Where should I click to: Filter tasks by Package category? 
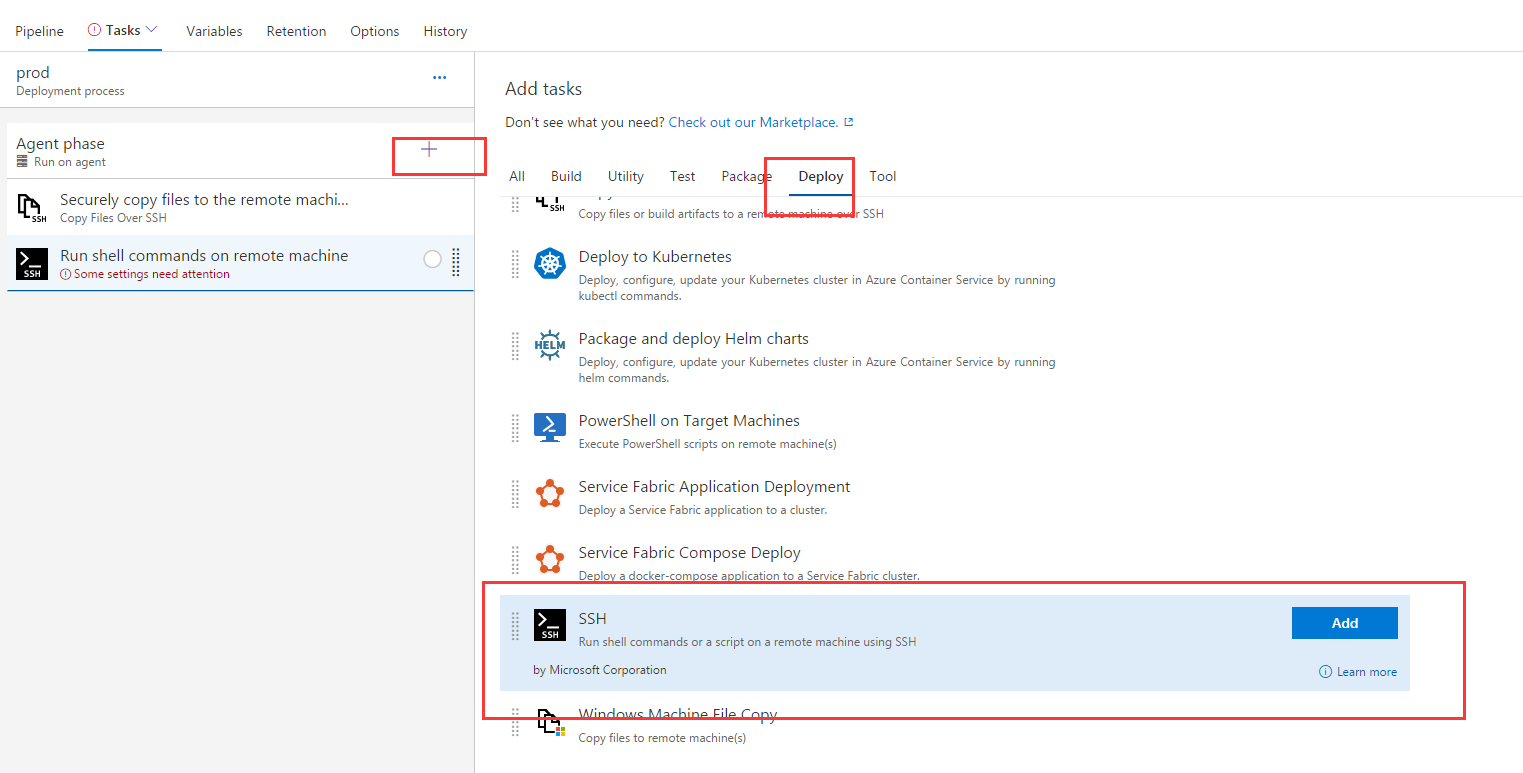[747, 176]
